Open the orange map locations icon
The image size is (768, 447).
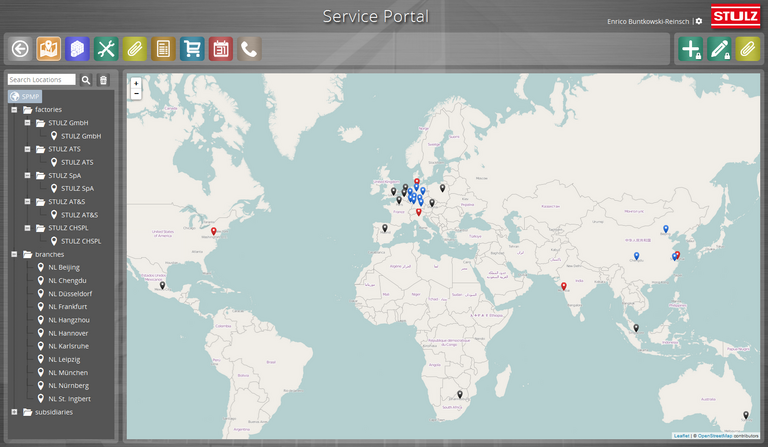point(48,49)
